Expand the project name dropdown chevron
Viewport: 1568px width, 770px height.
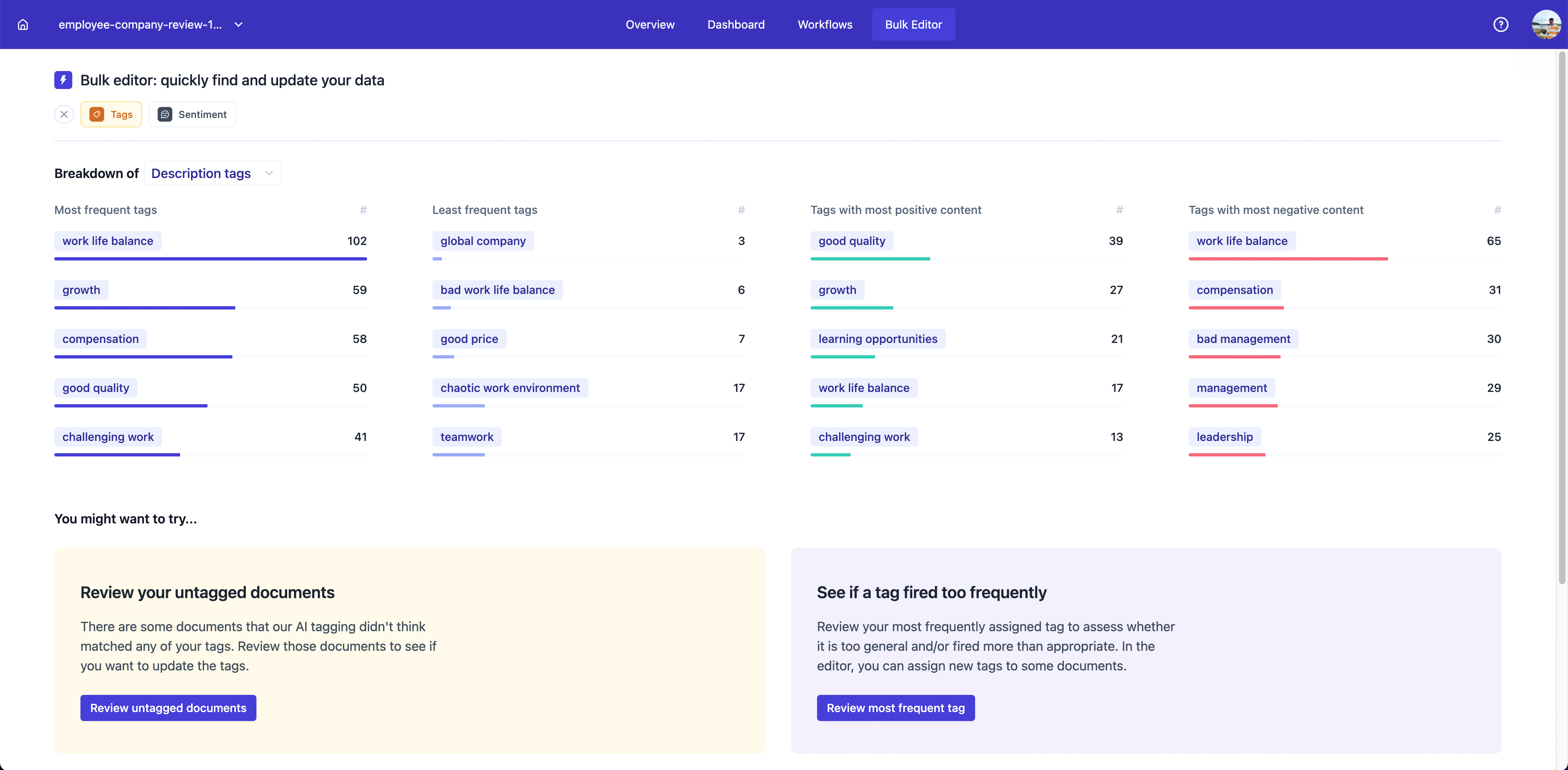[x=238, y=25]
